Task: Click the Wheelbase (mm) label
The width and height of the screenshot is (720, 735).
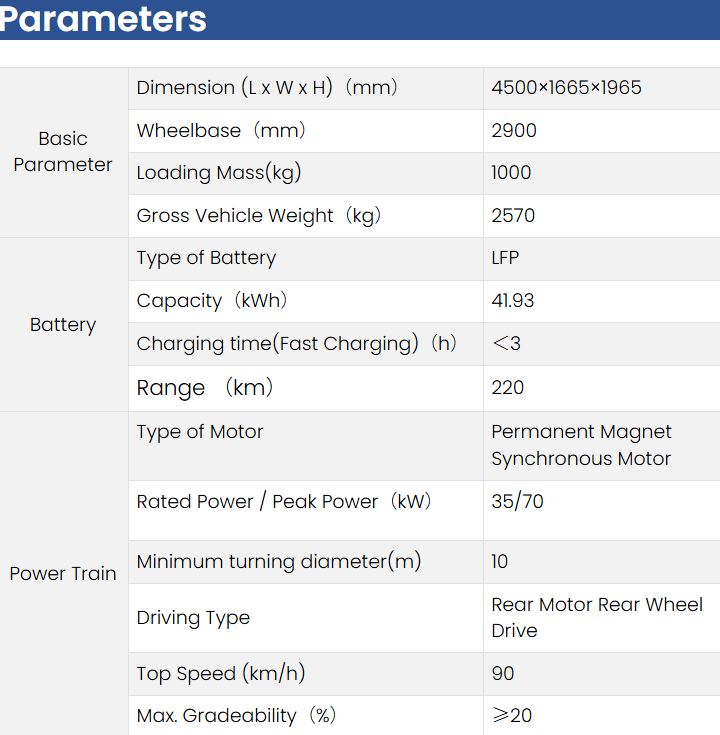Action: pos(221,131)
